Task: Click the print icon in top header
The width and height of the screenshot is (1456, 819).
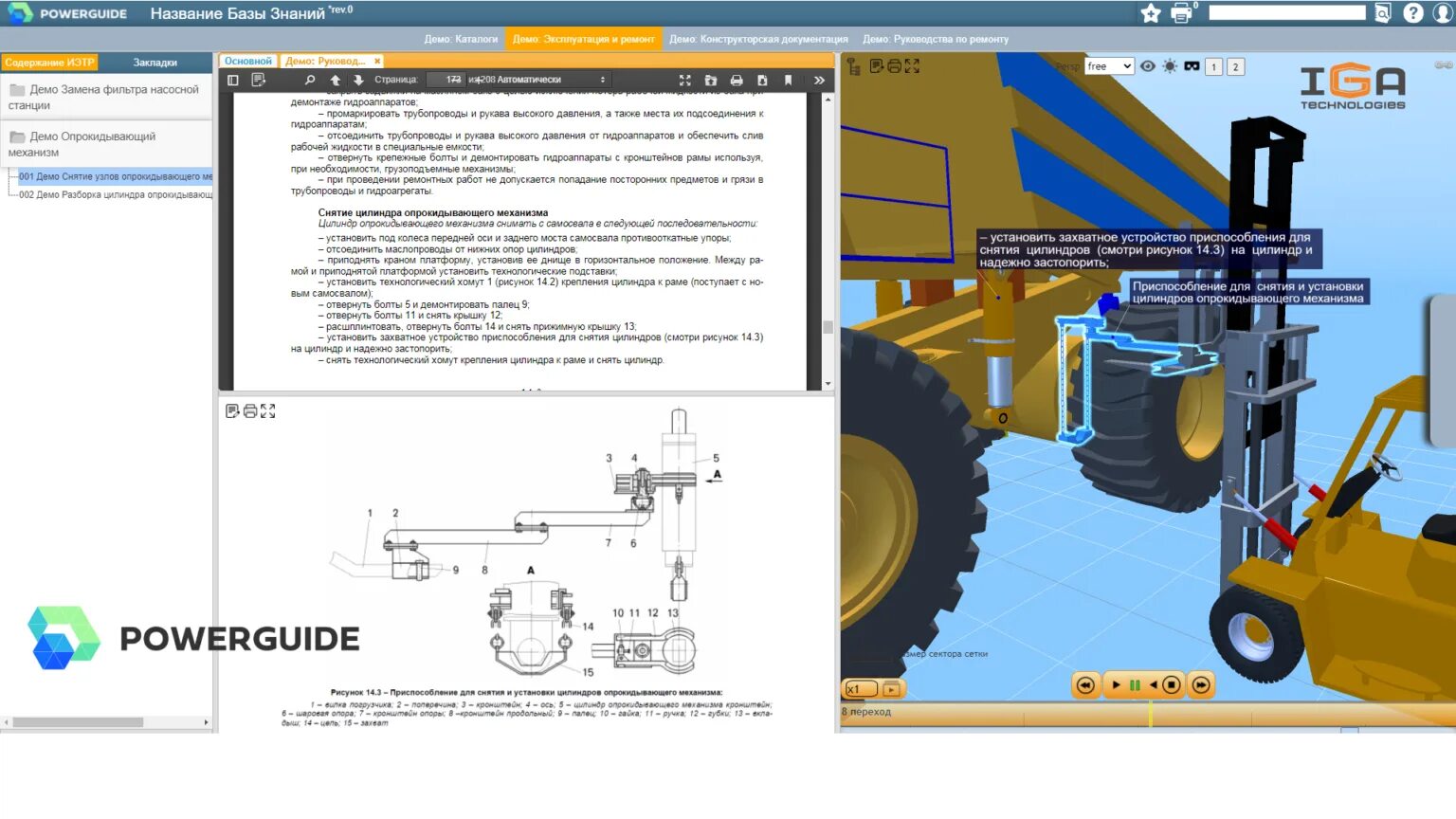Action: [1182, 13]
